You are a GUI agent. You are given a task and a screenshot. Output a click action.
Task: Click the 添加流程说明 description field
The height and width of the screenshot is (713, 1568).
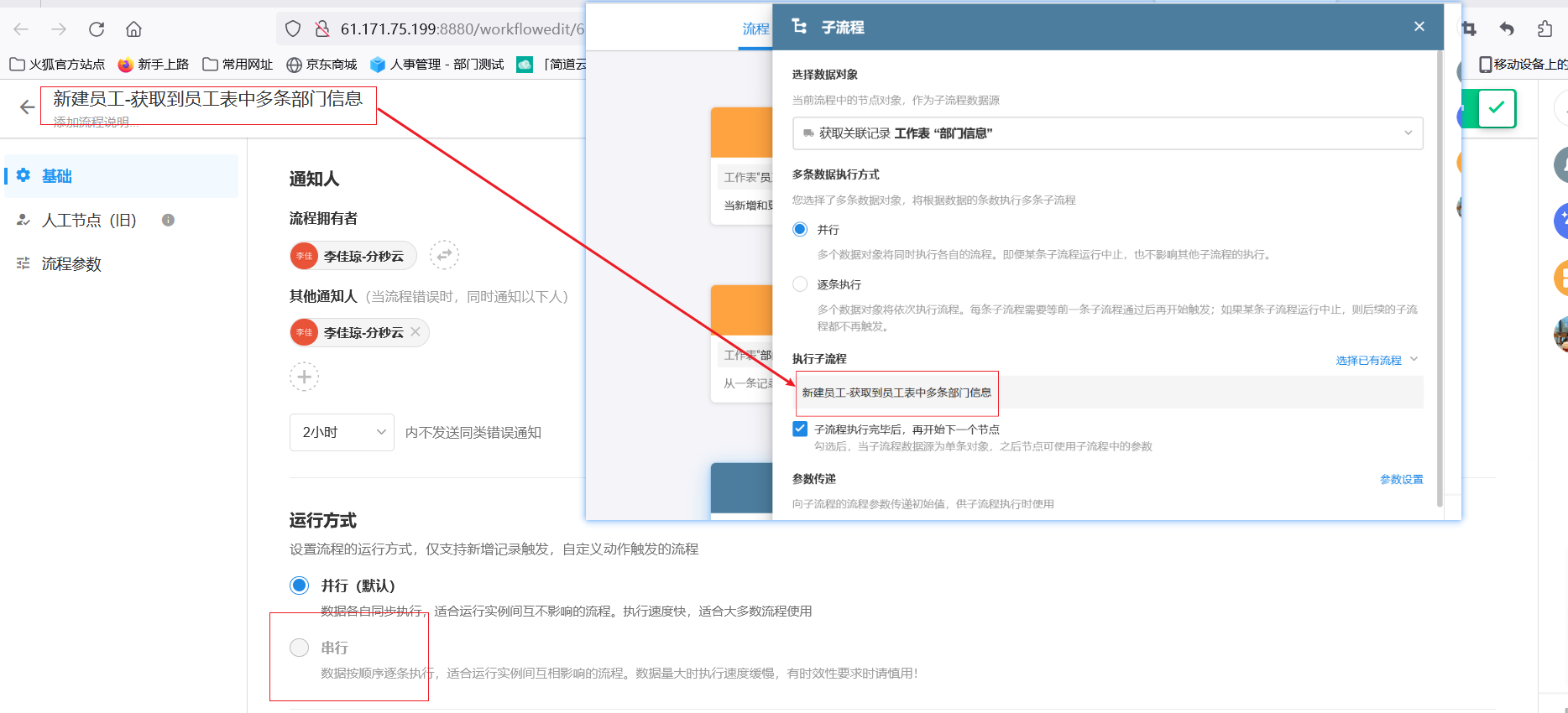(96, 122)
